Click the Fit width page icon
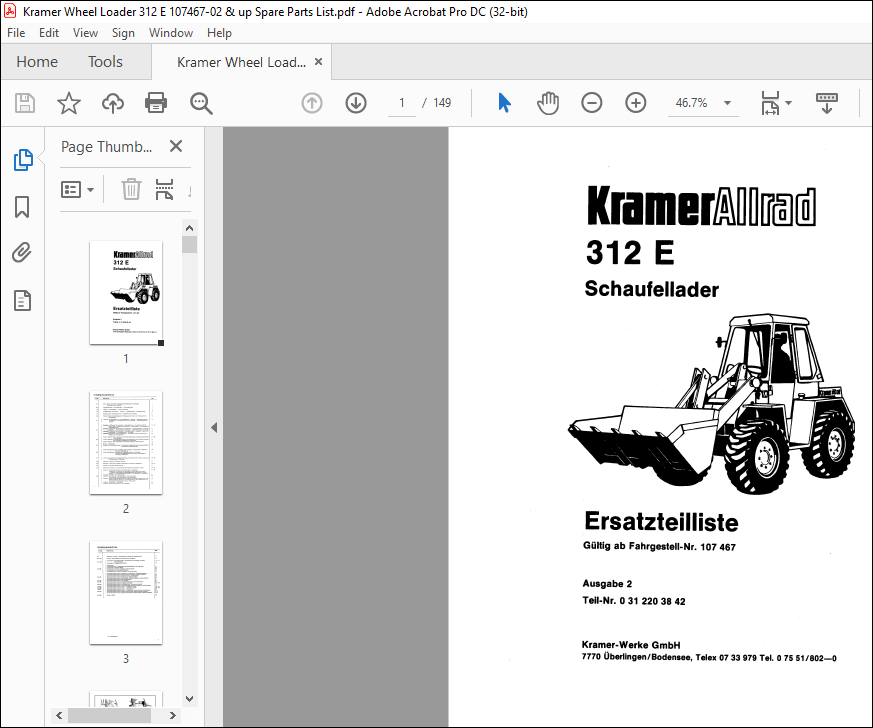This screenshot has width=873, height=728. coord(770,103)
